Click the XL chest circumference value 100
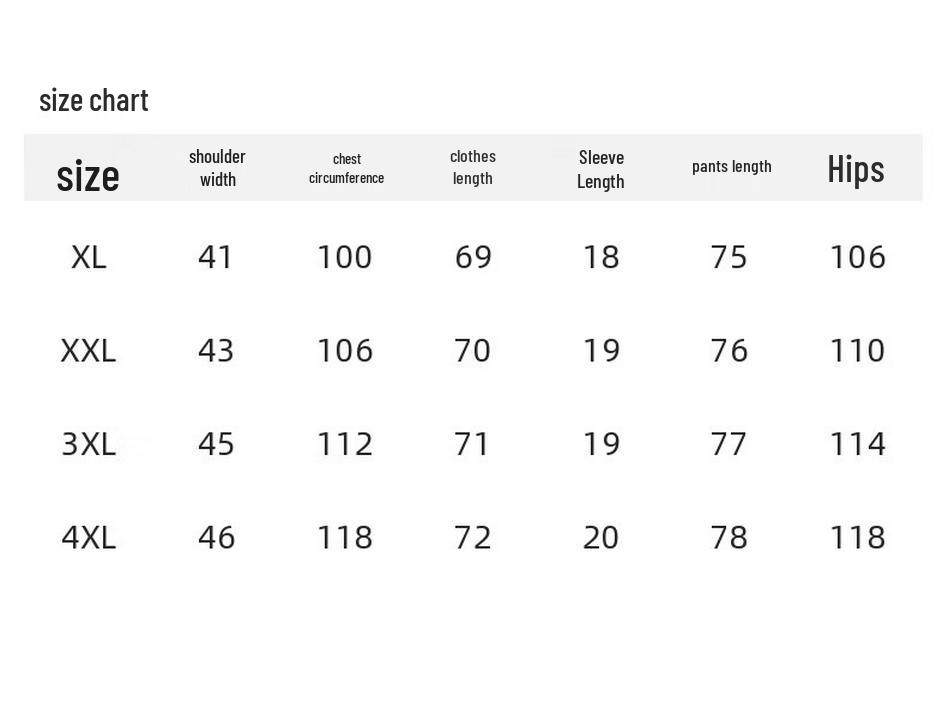Screen dimensions: 947x711 click(345, 257)
